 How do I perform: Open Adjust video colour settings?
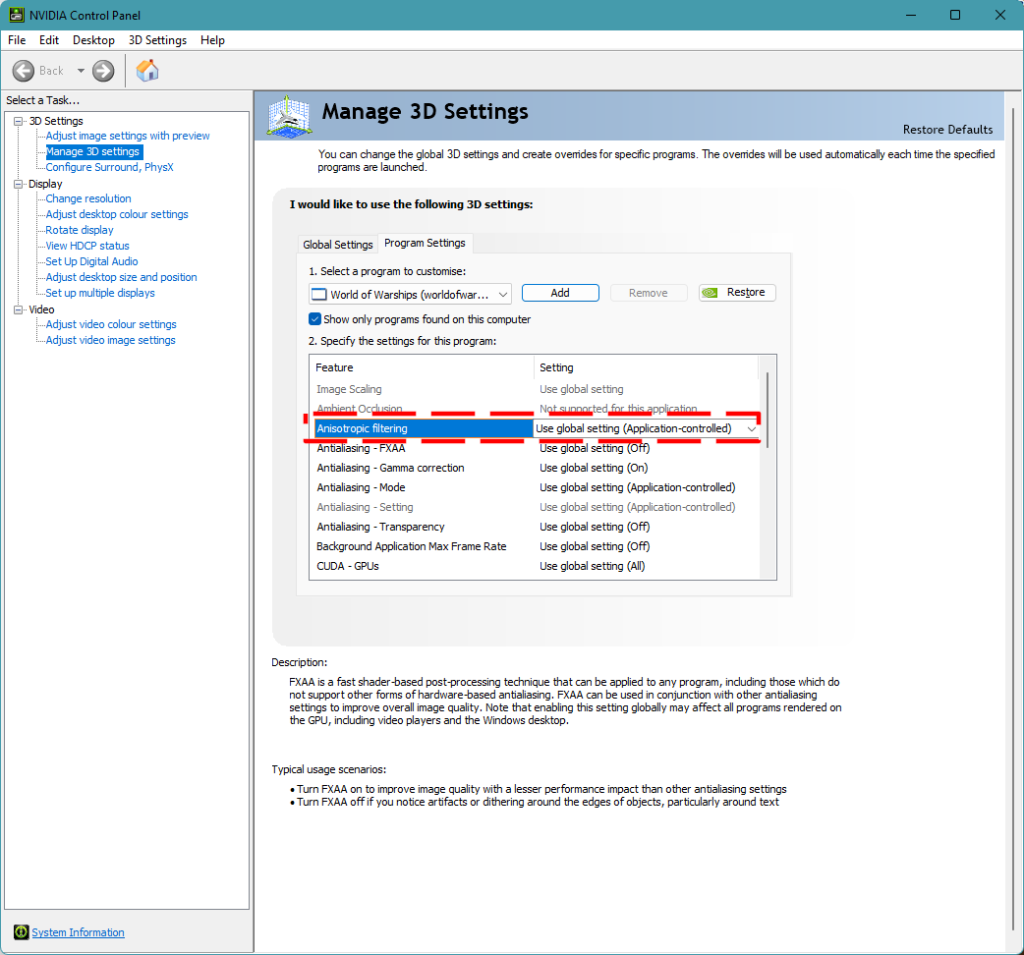[111, 324]
